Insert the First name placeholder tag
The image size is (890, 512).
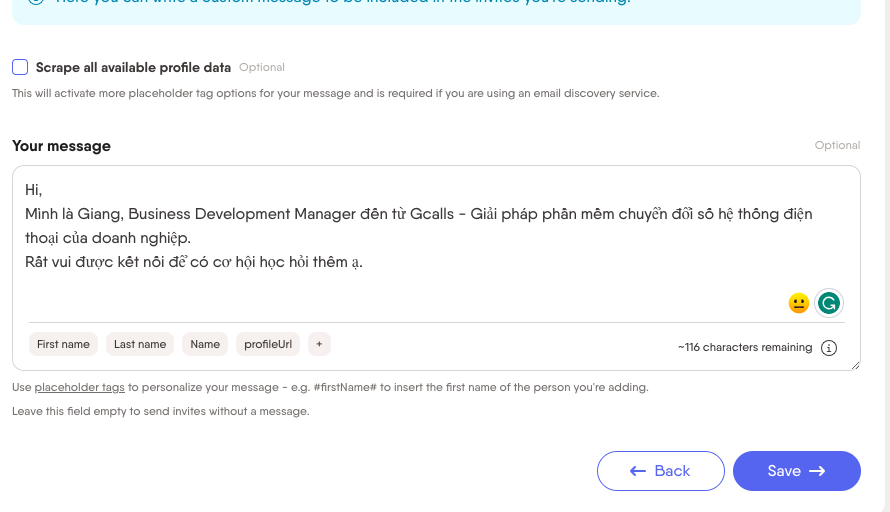click(63, 344)
